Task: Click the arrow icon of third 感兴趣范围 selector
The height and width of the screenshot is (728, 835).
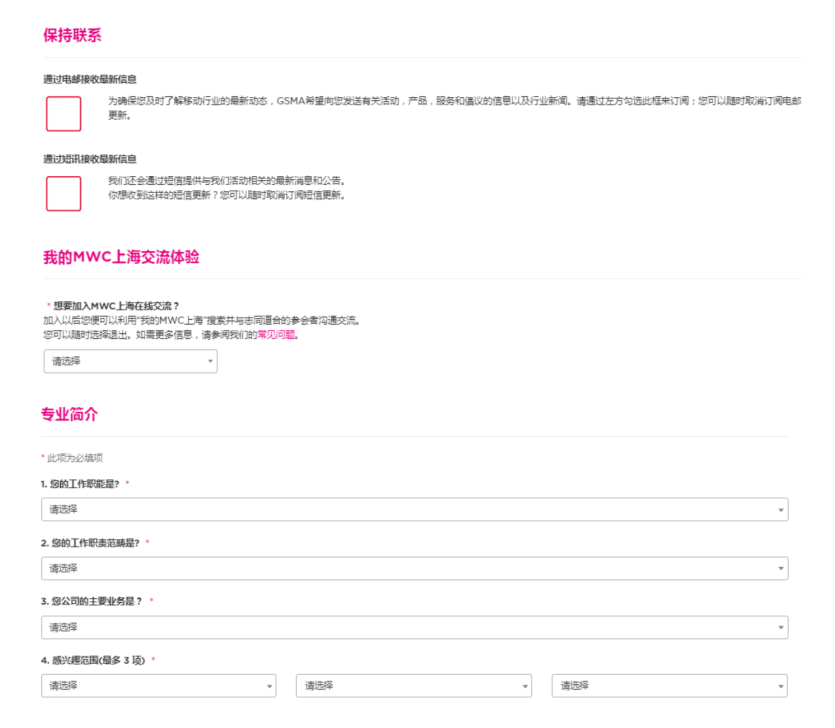Action: [x=780, y=686]
